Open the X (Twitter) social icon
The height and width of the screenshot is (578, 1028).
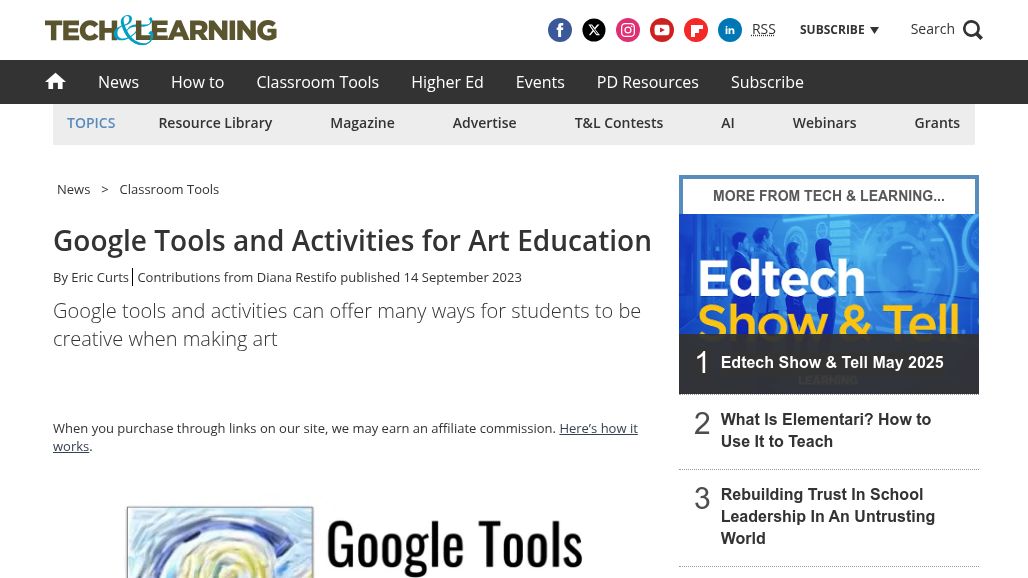[x=594, y=30]
